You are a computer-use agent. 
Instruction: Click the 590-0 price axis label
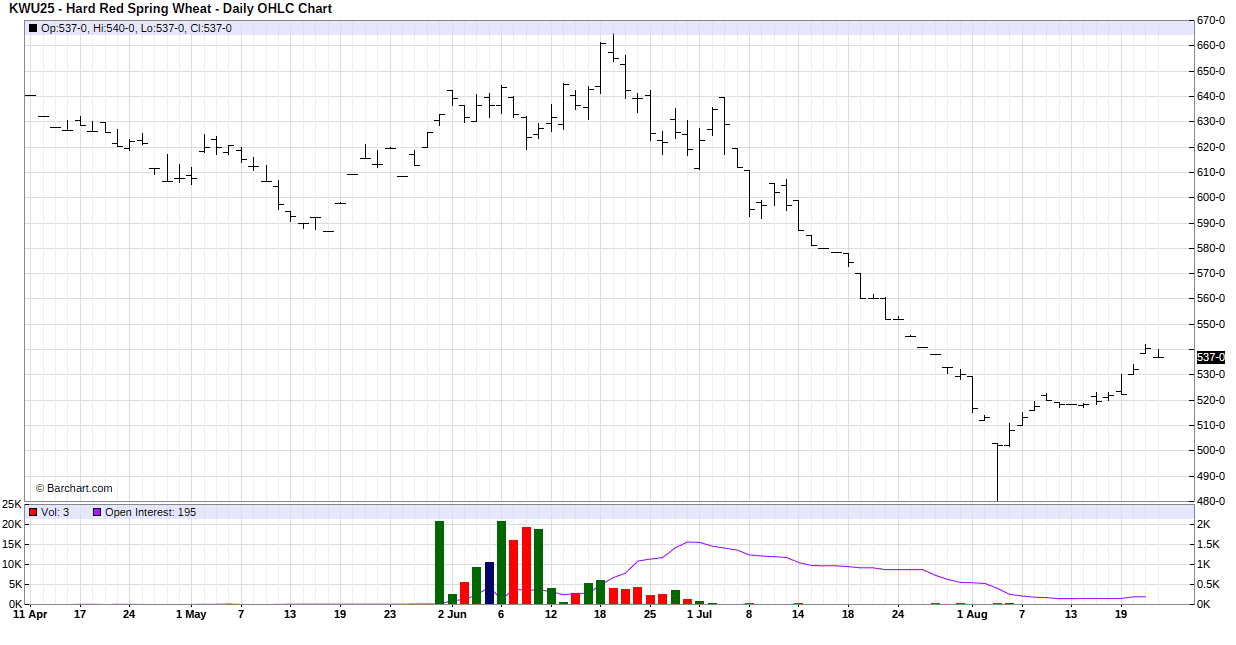(x=1211, y=223)
